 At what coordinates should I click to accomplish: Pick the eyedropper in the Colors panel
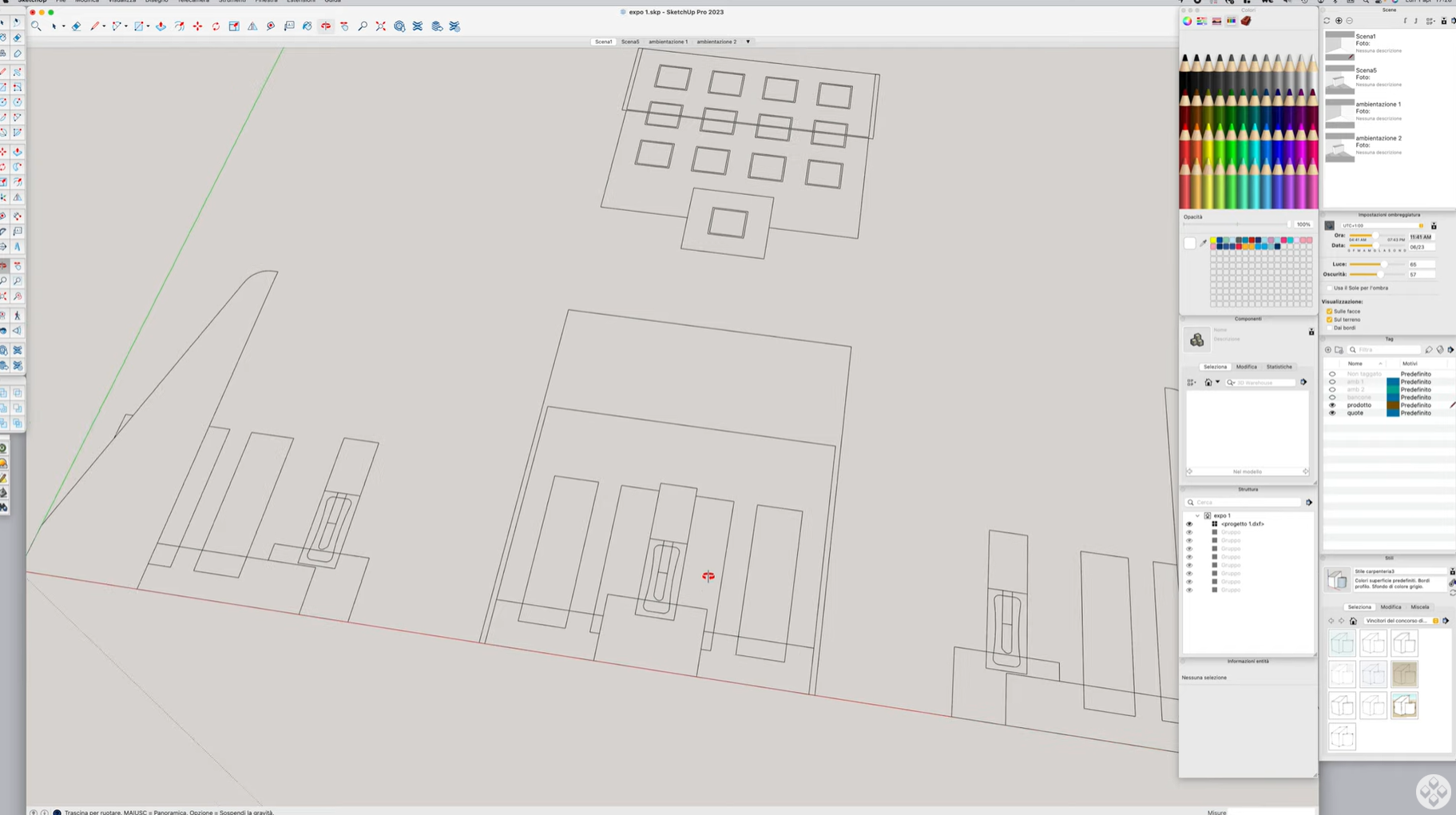coord(1204,243)
